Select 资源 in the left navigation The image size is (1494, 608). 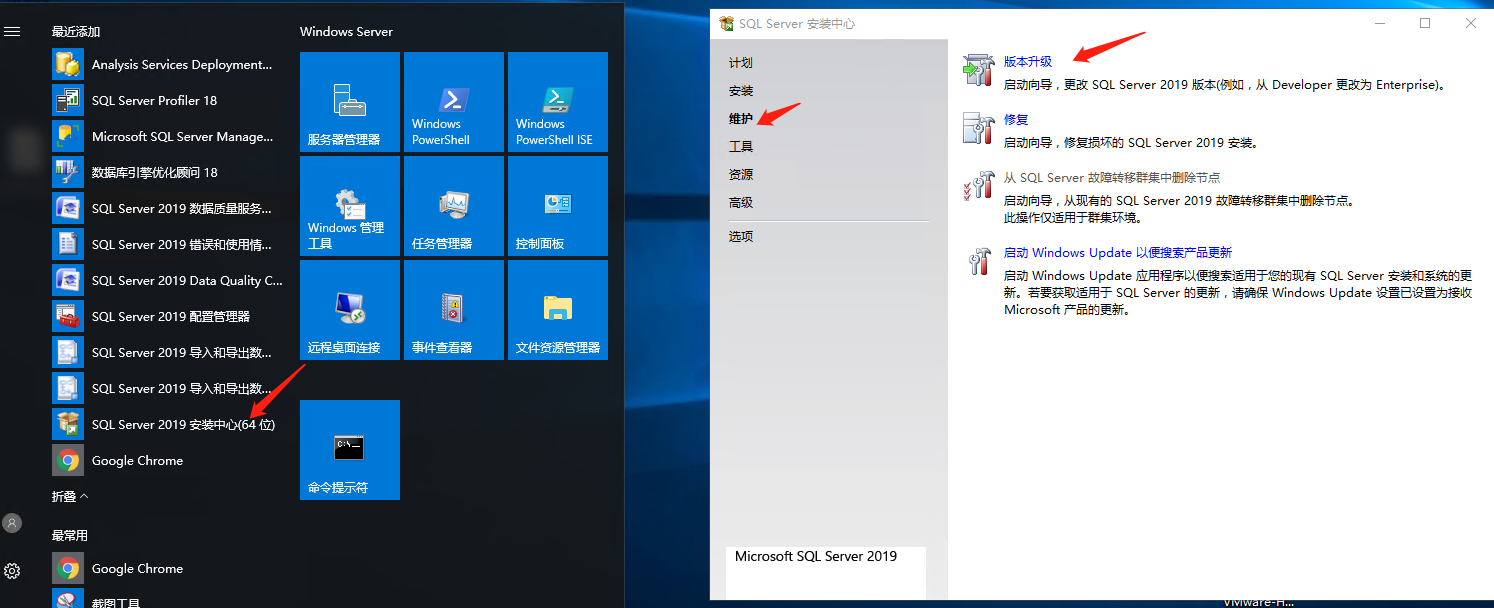point(741,175)
